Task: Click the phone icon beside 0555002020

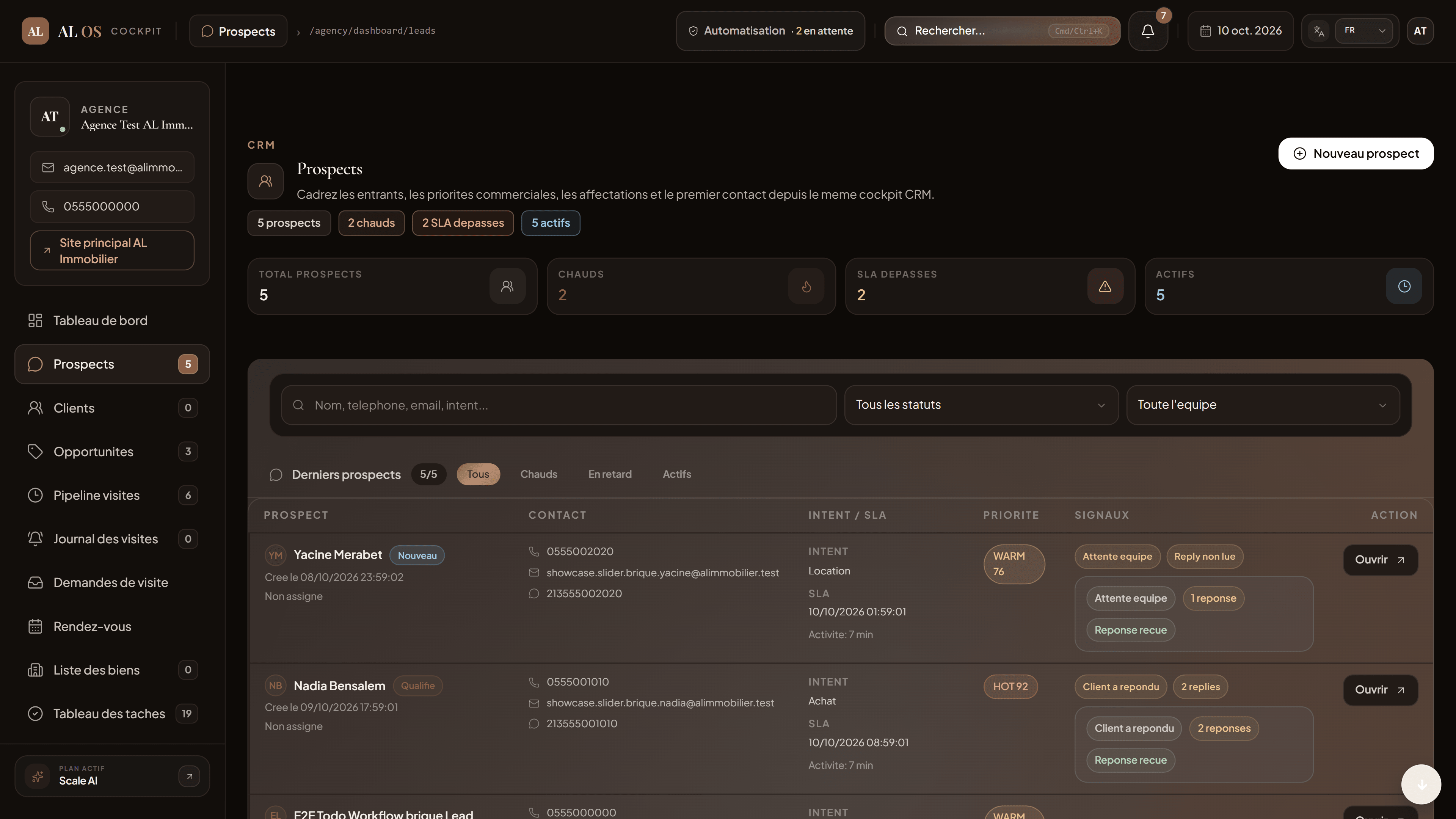Action: 533,551
